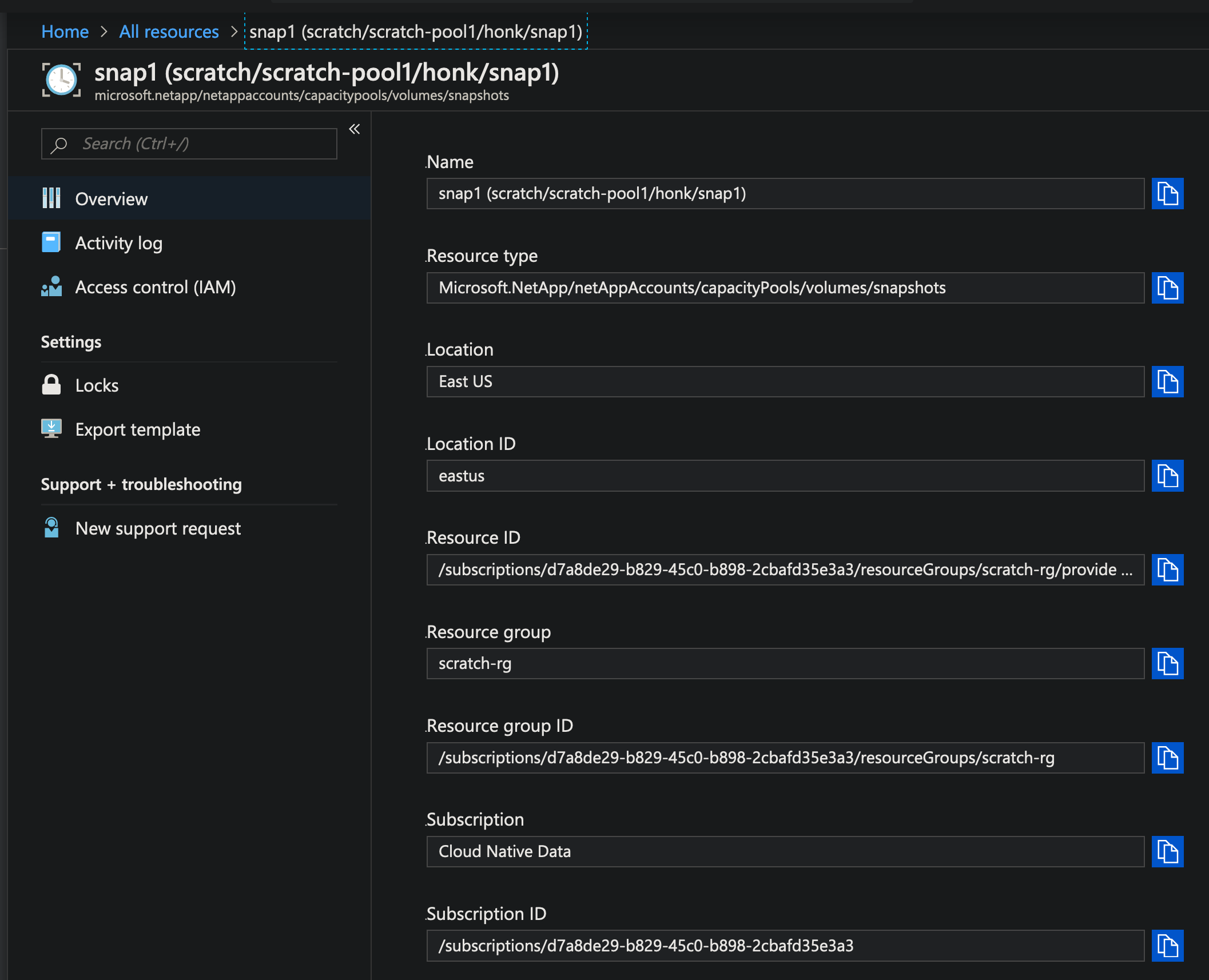Select Export template under Settings
This screenshot has width=1209, height=980.
(x=138, y=429)
